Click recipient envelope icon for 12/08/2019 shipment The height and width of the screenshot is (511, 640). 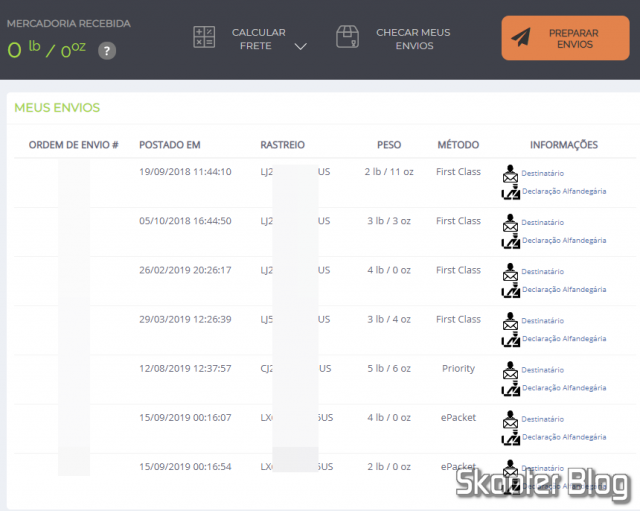pos(510,370)
